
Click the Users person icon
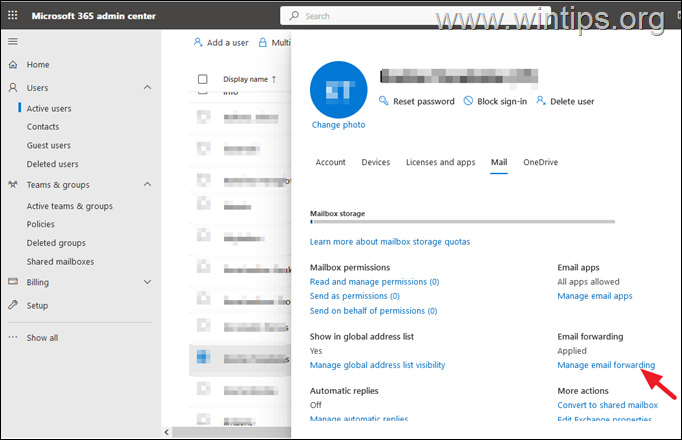click(13, 88)
